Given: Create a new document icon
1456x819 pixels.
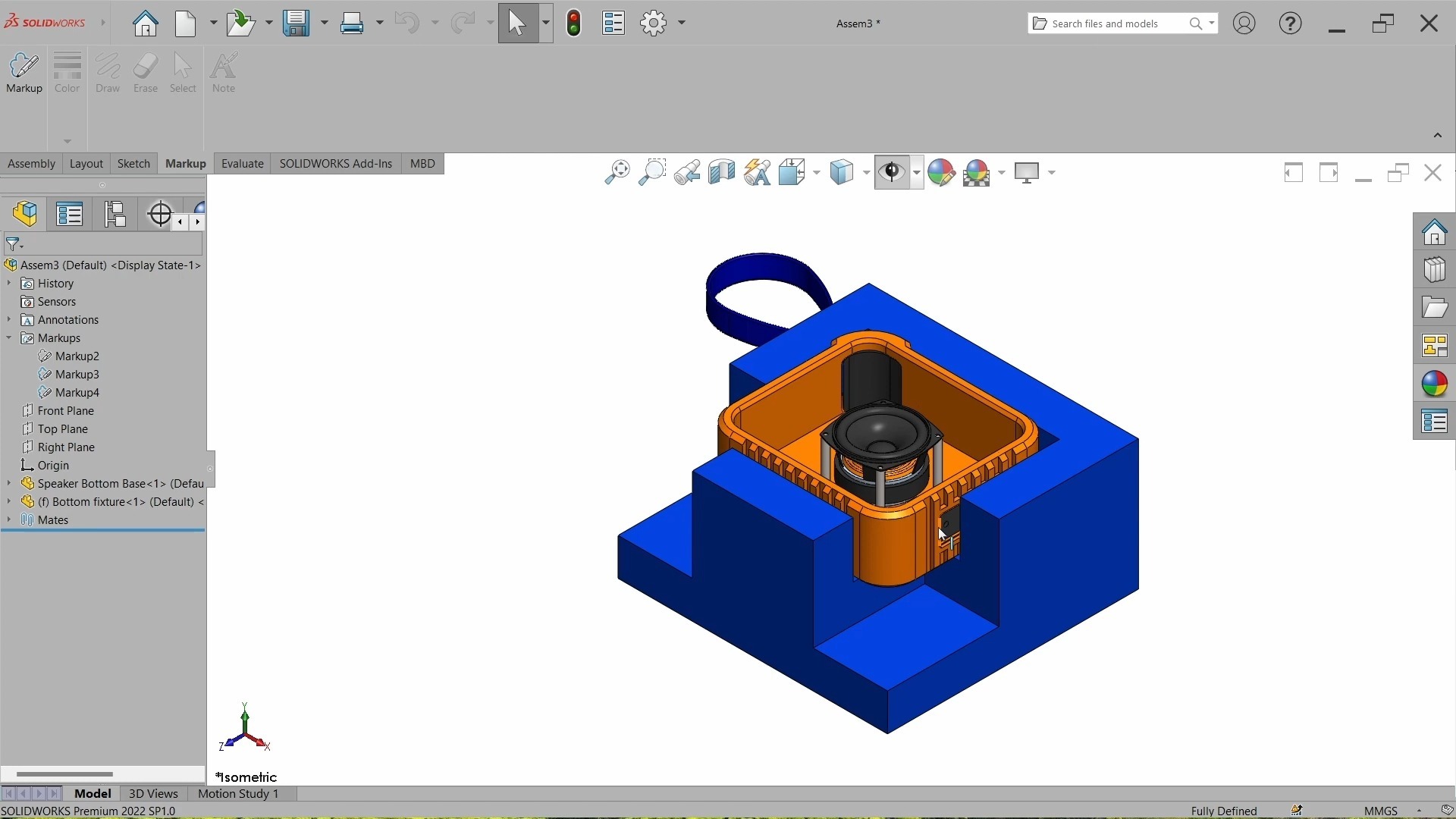Looking at the screenshot, I should coord(187,24).
